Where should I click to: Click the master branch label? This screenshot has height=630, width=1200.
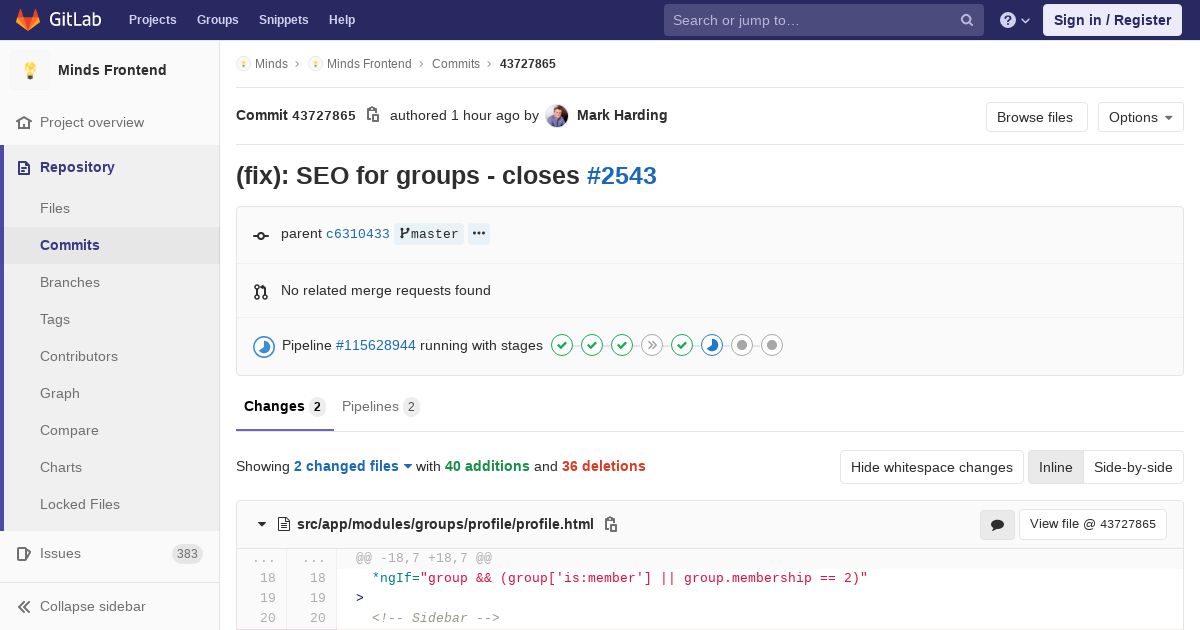tap(429, 233)
